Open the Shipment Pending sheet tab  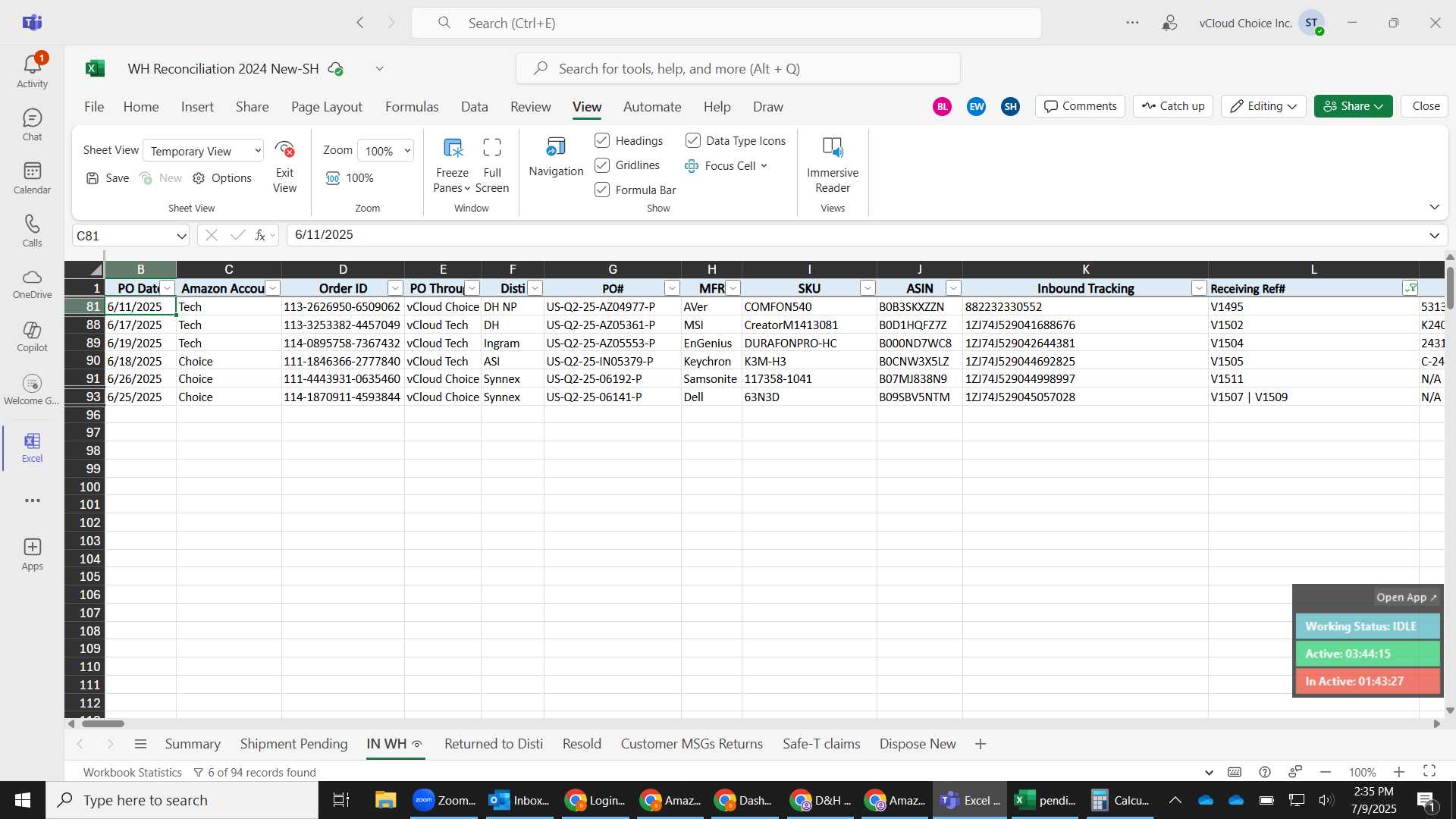point(293,744)
